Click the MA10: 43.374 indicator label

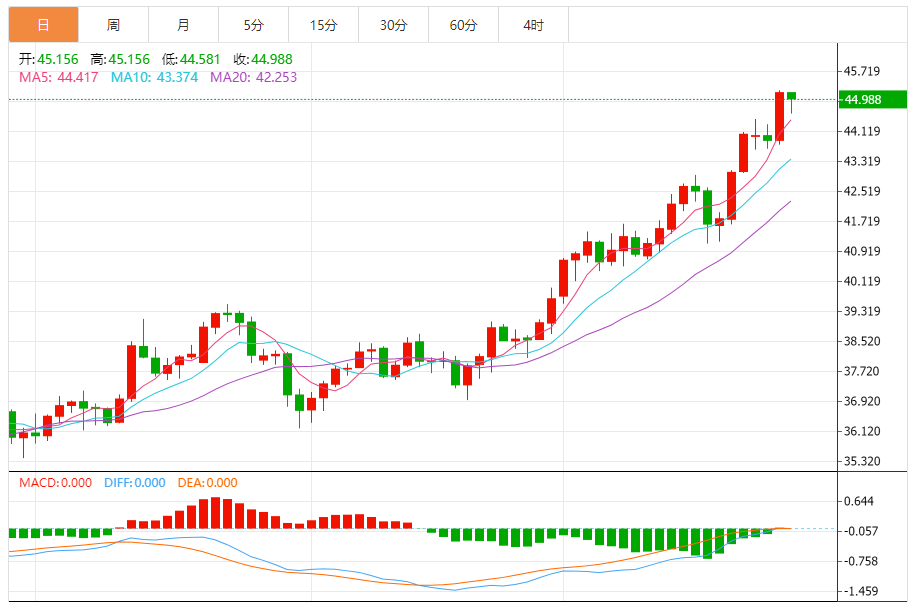click(155, 77)
